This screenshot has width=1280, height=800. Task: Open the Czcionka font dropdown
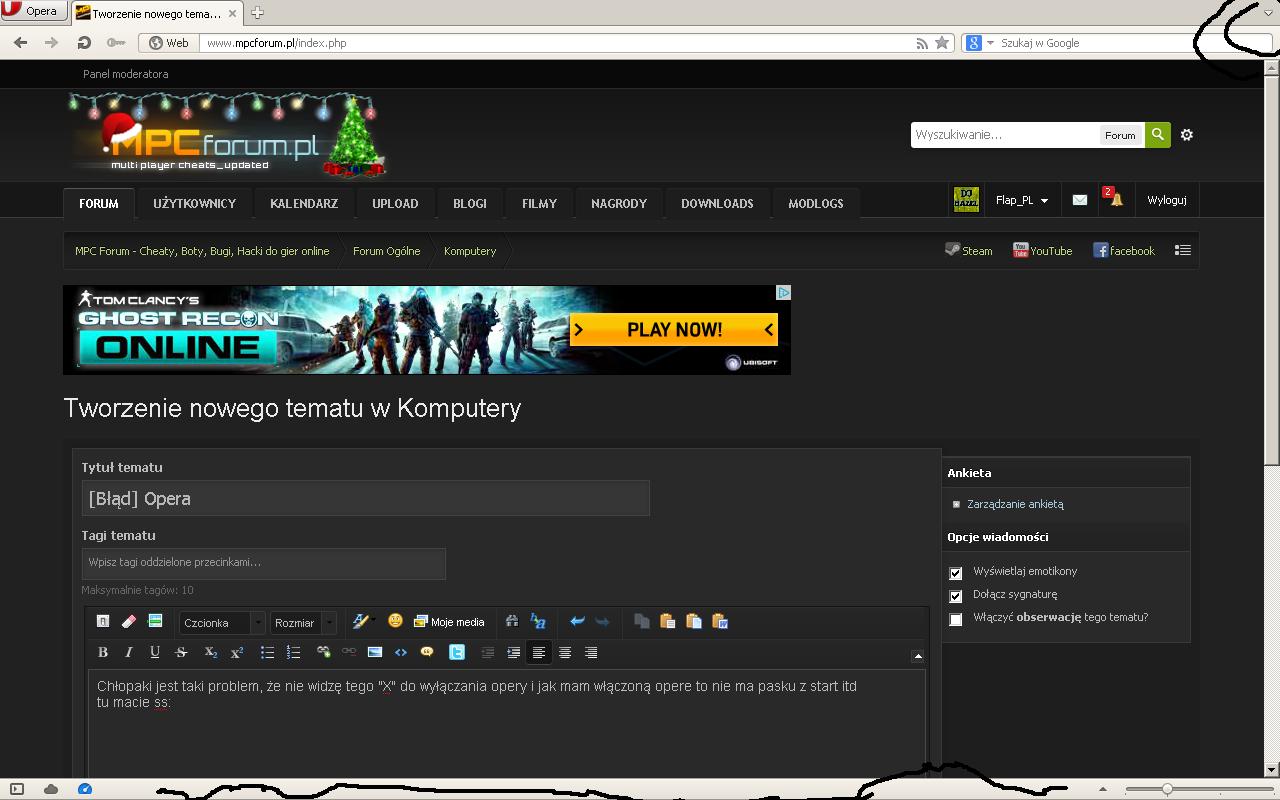pyautogui.click(x=222, y=622)
